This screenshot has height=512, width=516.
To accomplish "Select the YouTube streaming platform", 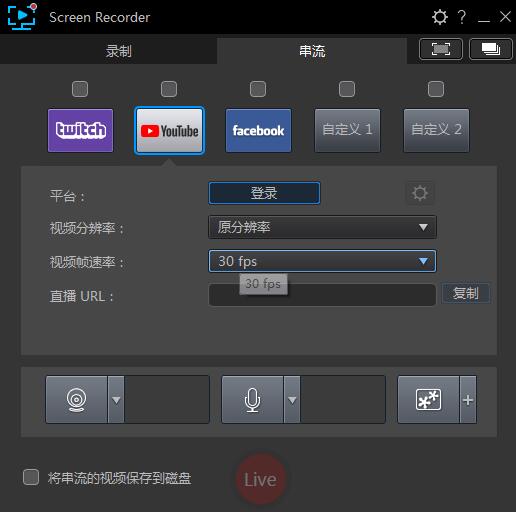I will tap(169, 130).
